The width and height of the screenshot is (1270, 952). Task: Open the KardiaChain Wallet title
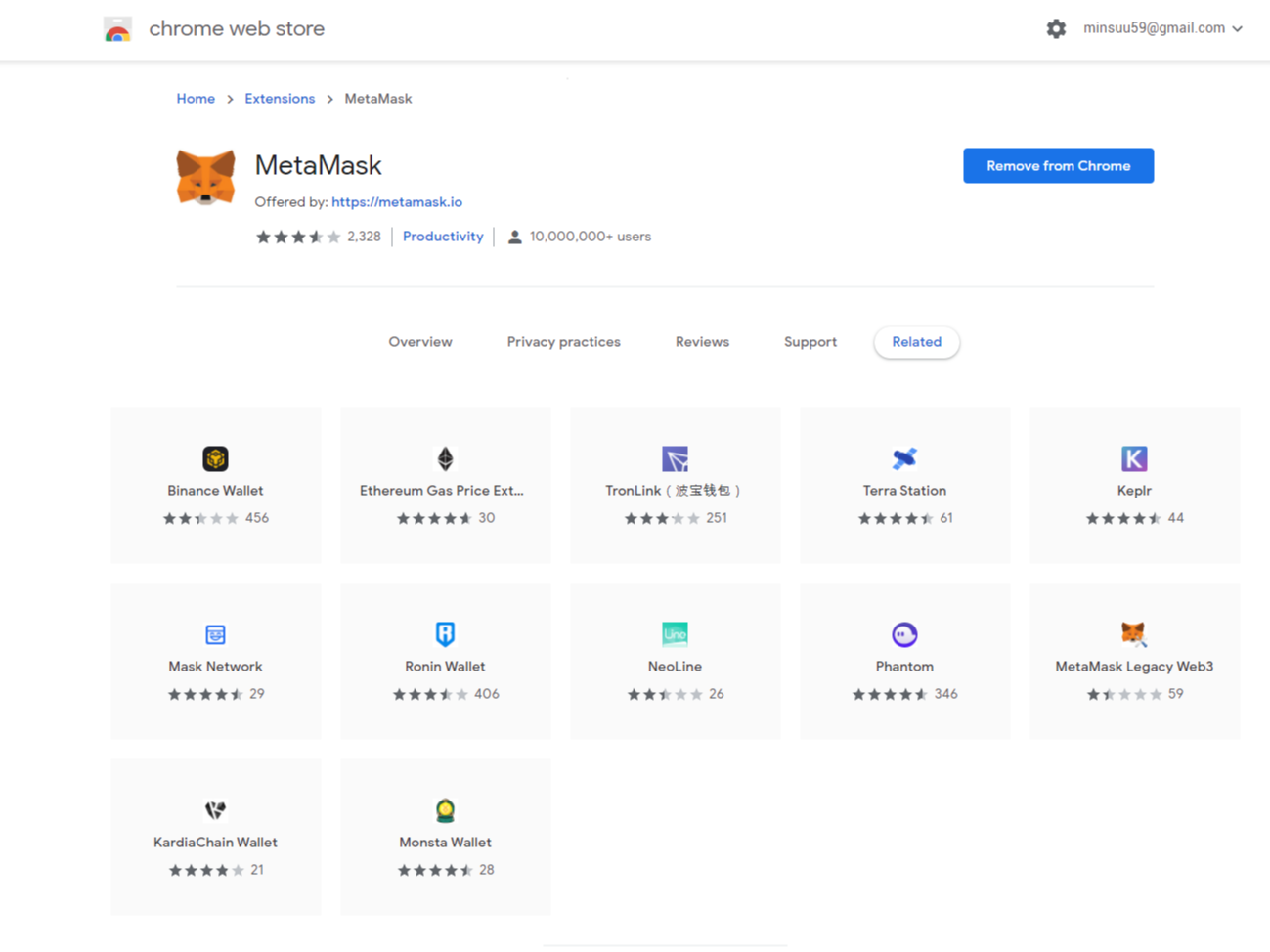coord(215,843)
